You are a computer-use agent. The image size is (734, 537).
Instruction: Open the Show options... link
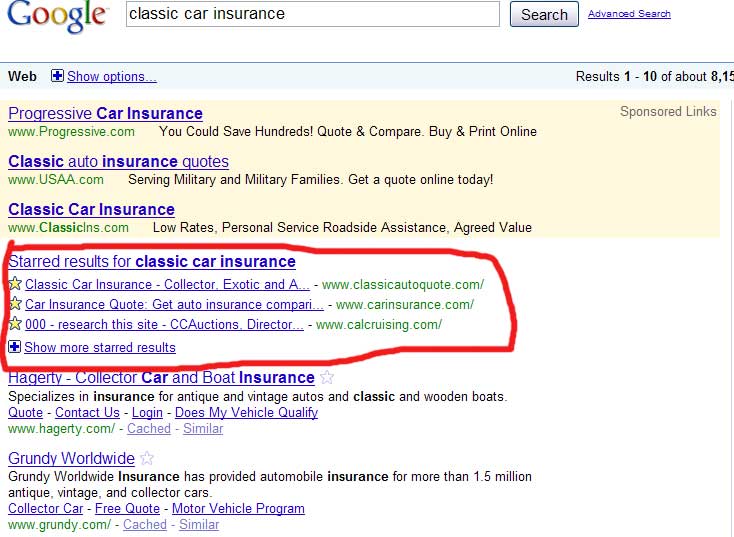112,76
